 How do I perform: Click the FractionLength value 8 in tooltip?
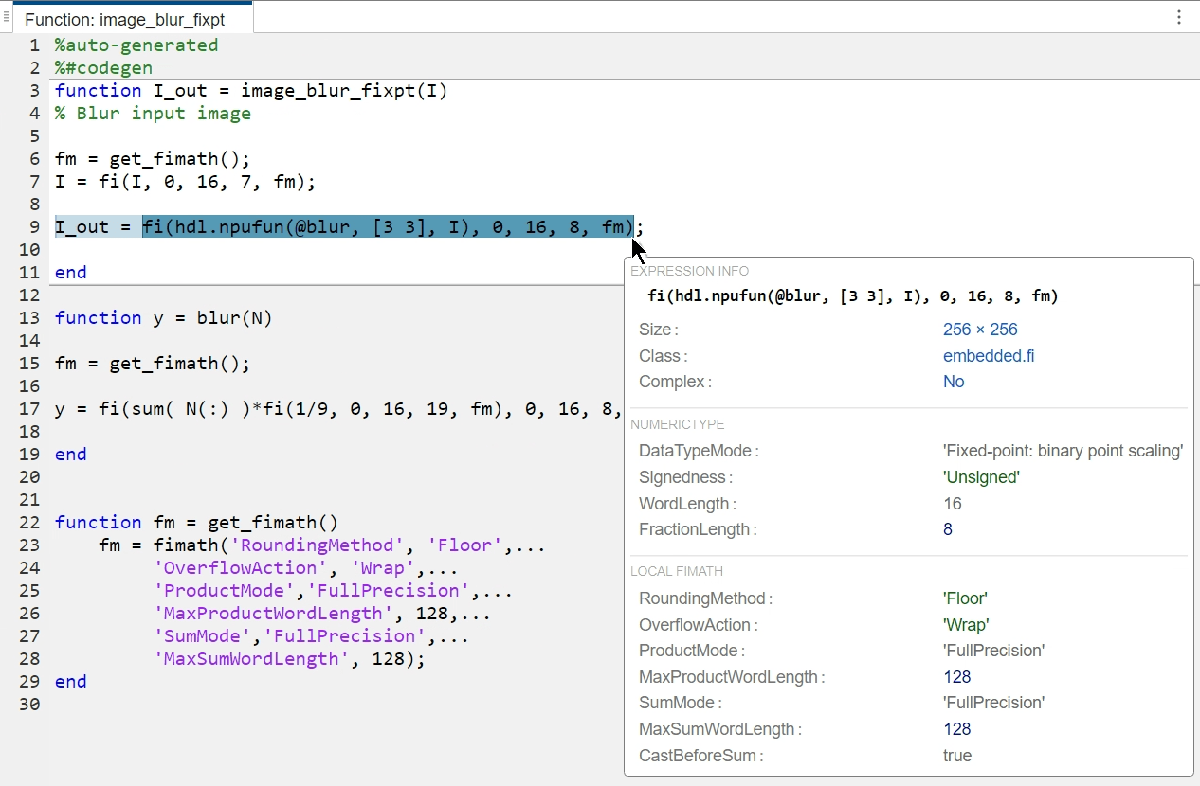pyautogui.click(x=948, y=529)
